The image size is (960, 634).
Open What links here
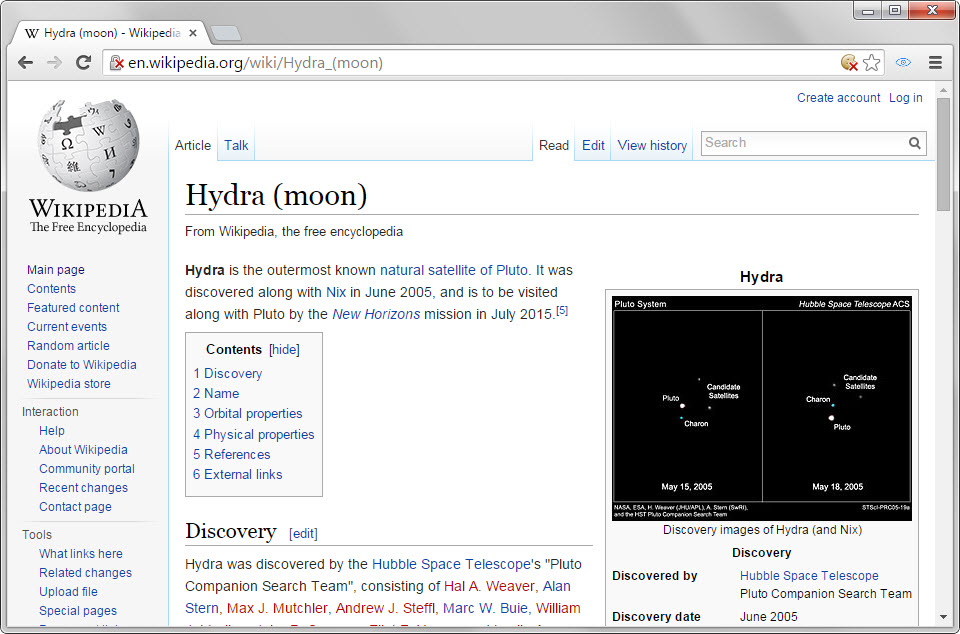(81, 554)
